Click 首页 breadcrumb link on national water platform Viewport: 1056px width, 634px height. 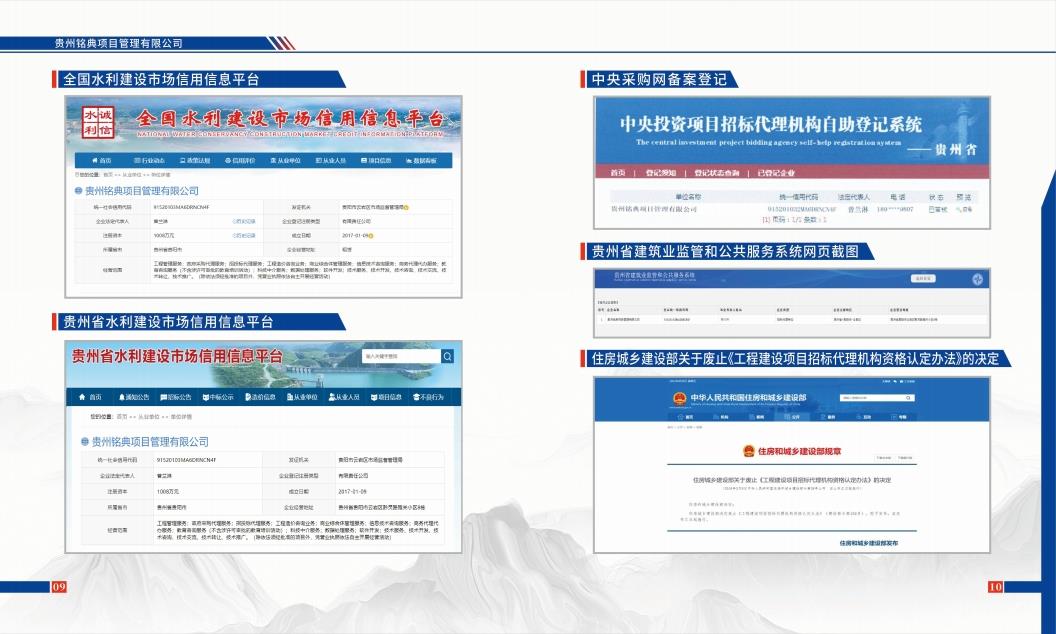[108, 175]
